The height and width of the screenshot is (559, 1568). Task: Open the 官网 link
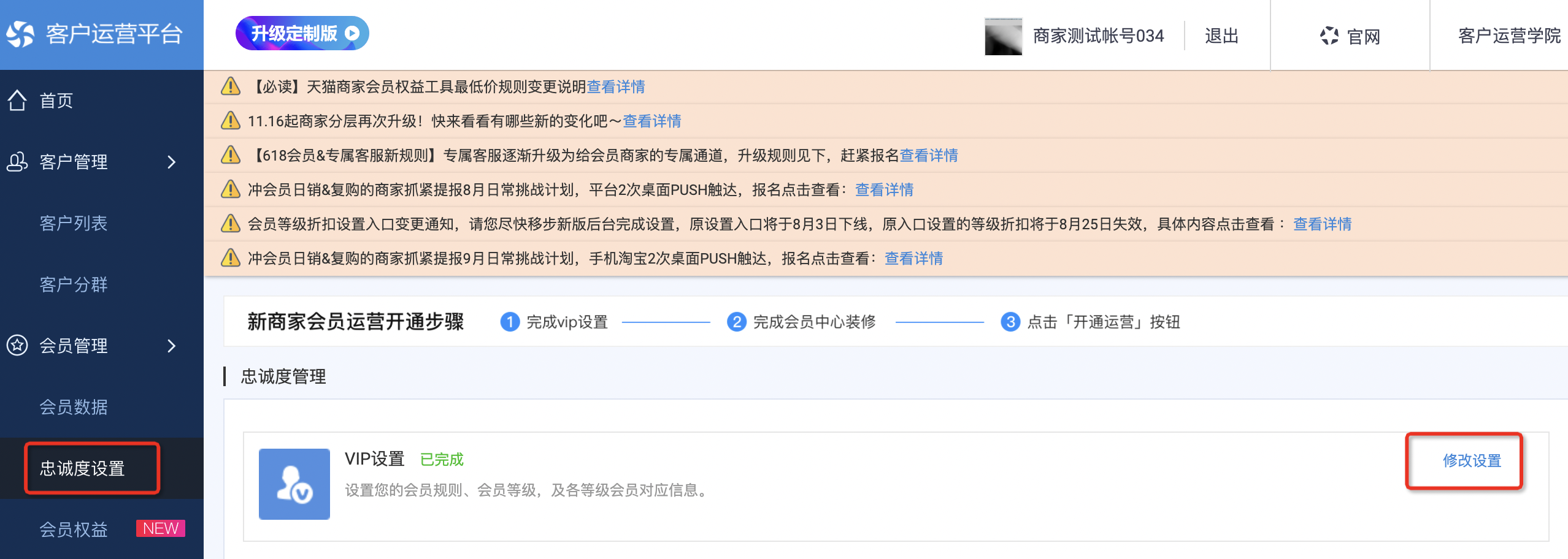(x=1363, y=37)
